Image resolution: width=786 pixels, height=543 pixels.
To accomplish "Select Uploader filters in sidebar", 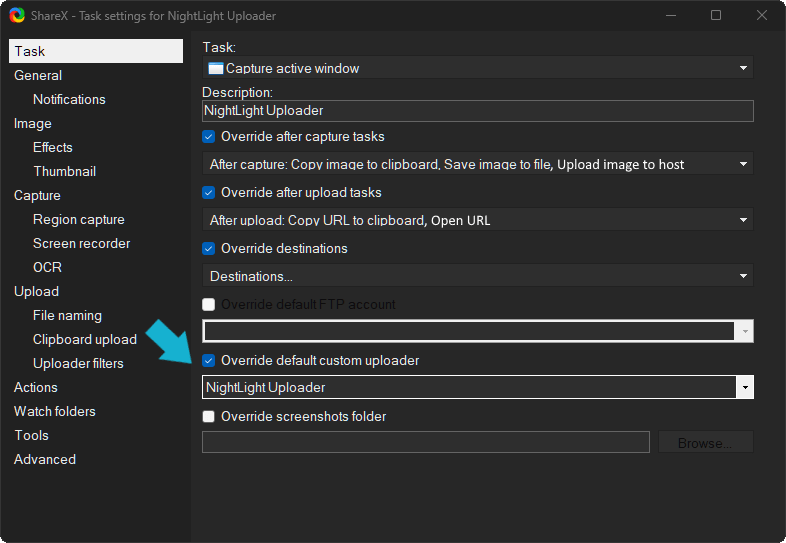I will (78, 363).
